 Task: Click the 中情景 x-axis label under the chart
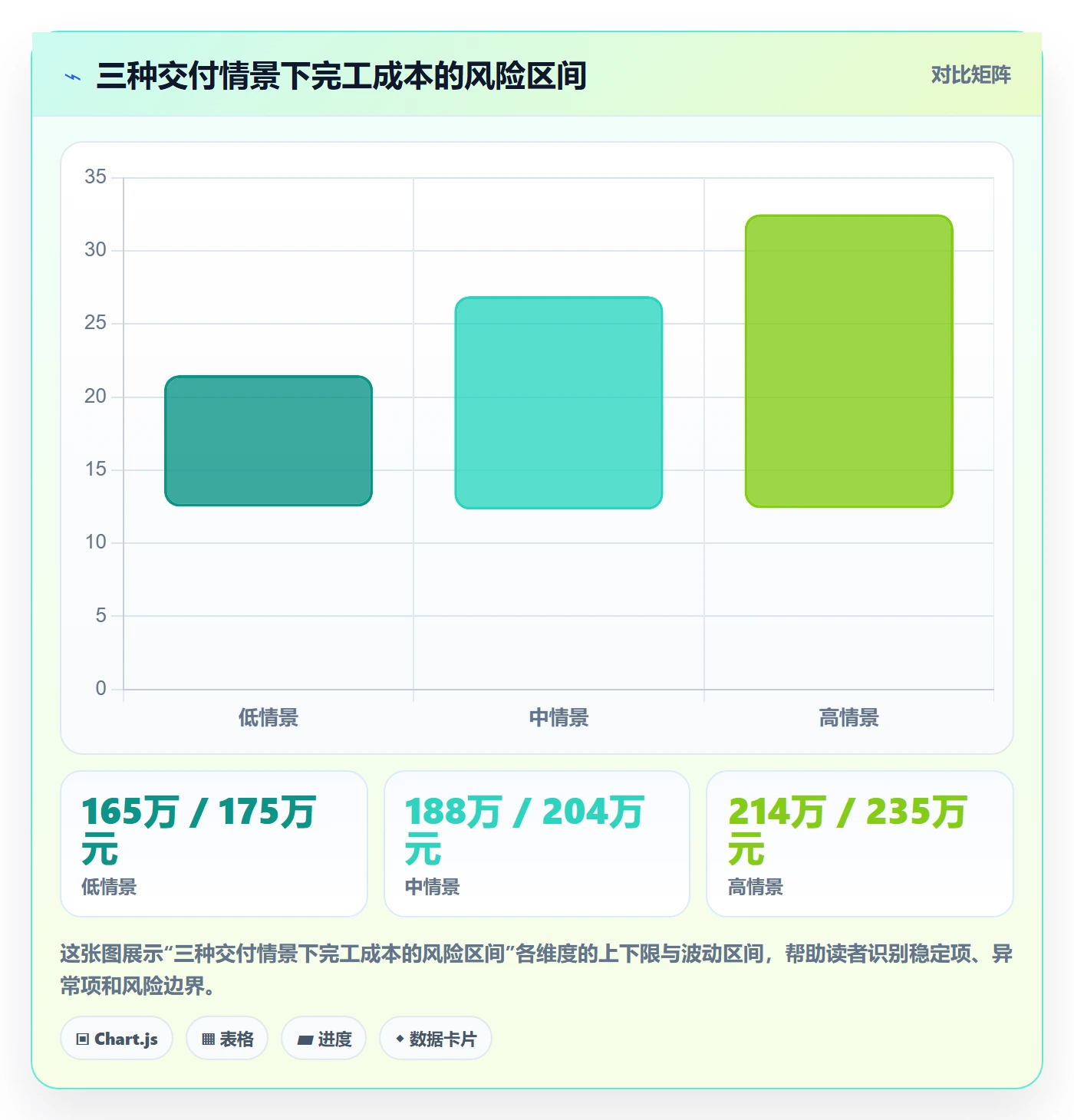[558, 718]
